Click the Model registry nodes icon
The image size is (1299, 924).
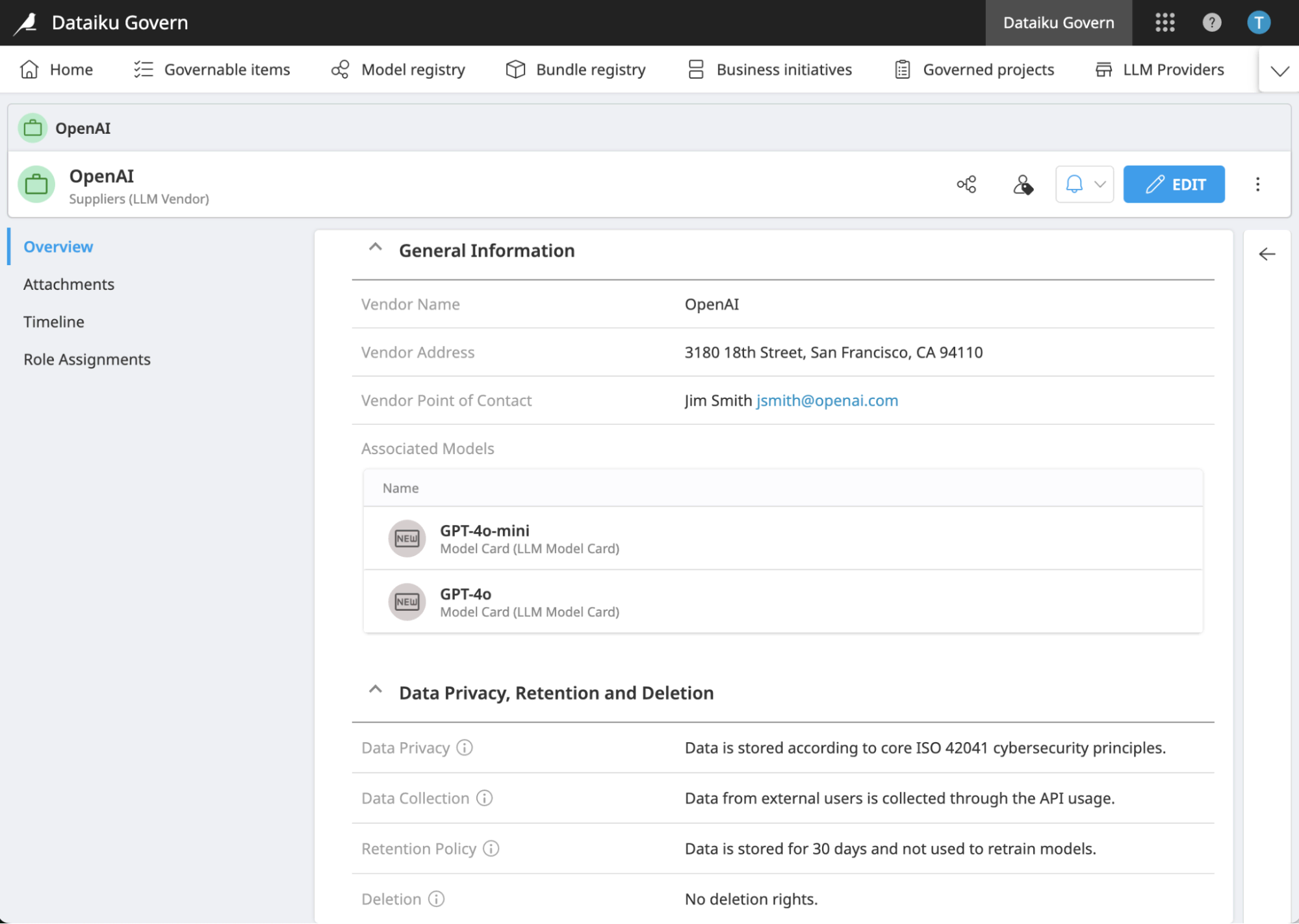point(340,70)
